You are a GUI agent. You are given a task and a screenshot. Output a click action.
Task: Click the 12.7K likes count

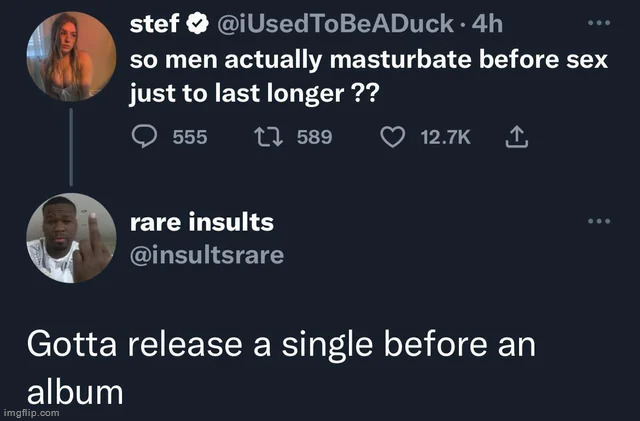coord(446,137)
